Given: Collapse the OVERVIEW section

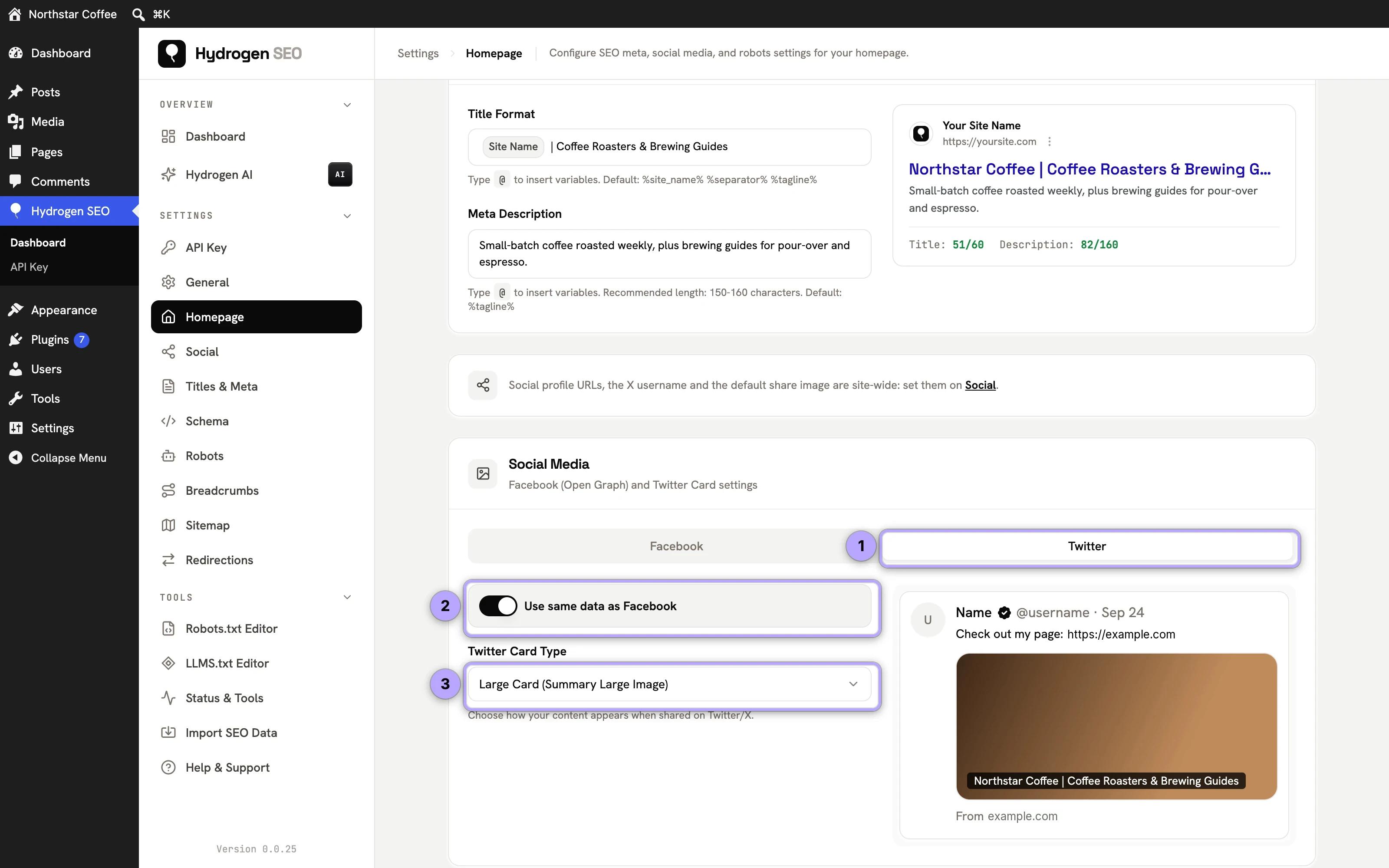Looking at the screenshot, I should coord(347,105).
